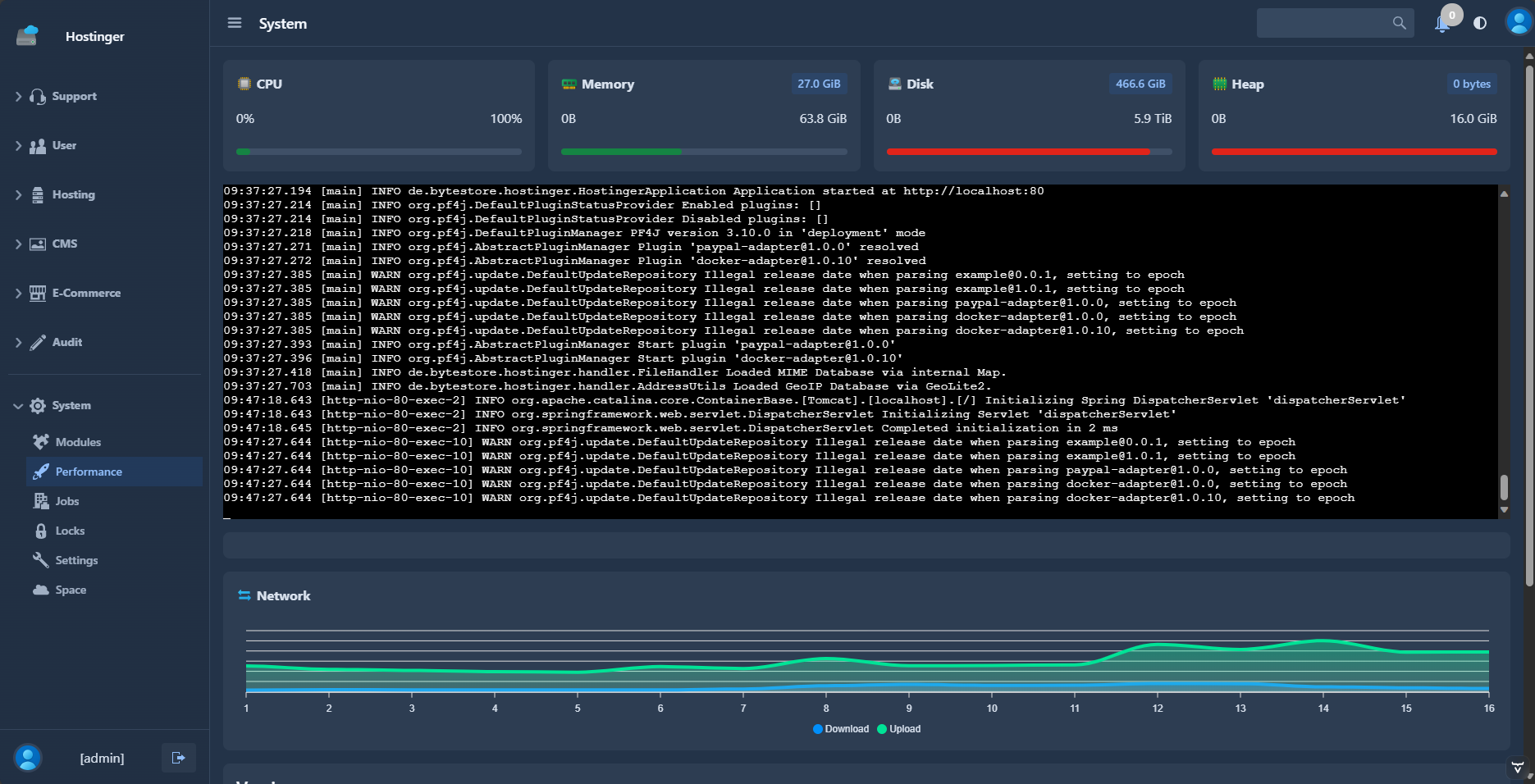Click the Modules gears icon
This screenshot has width=1535, height=784.
click(x=41, y=442)
